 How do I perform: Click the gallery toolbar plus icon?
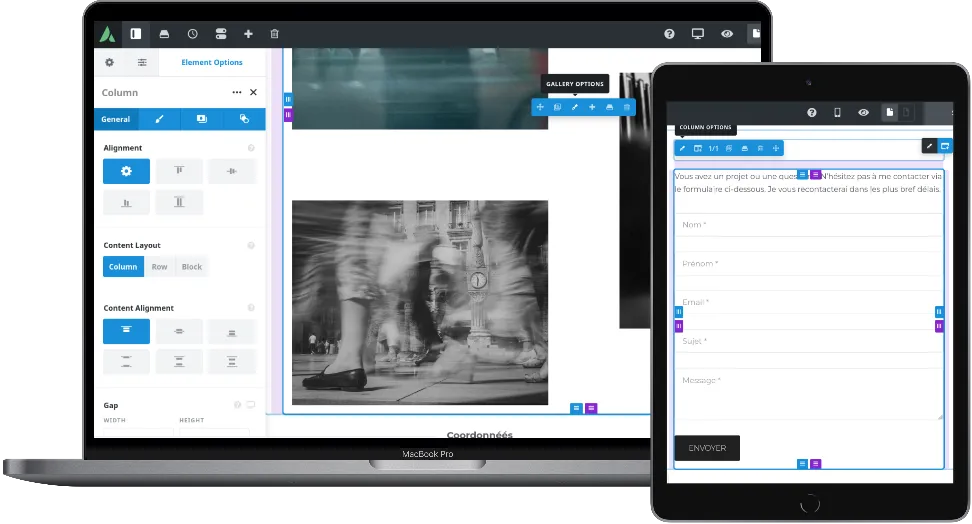tap(592, 107)
